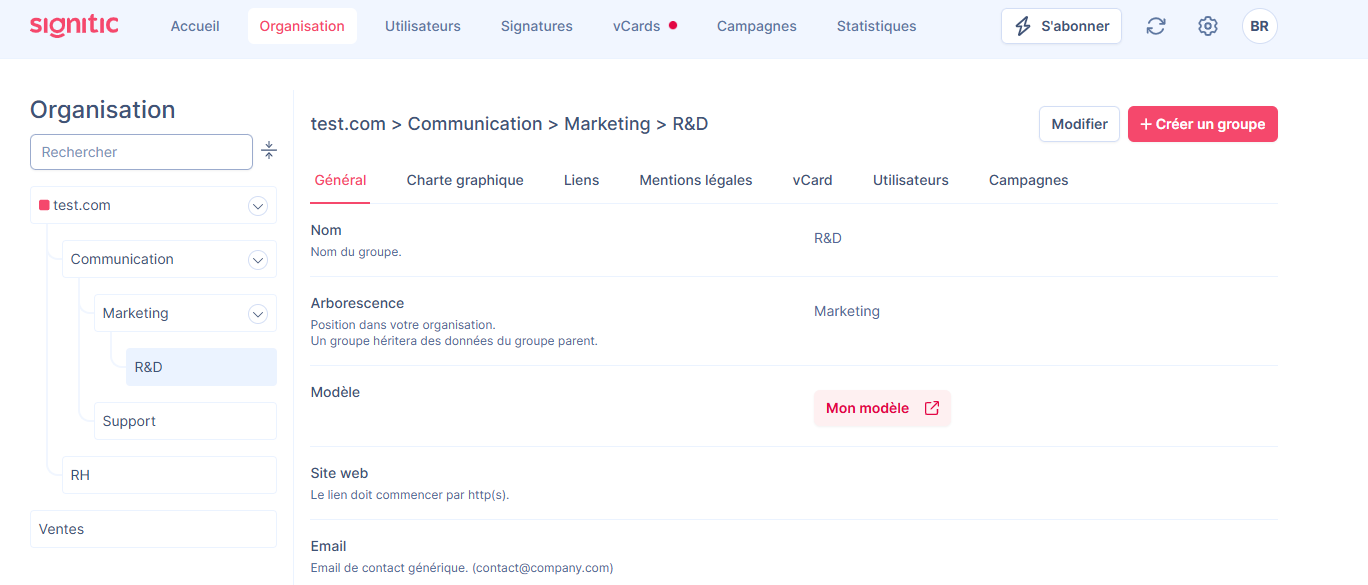1368x585 pixels.
Task: Select the Ventes group in tree
Action: point(153,529)
